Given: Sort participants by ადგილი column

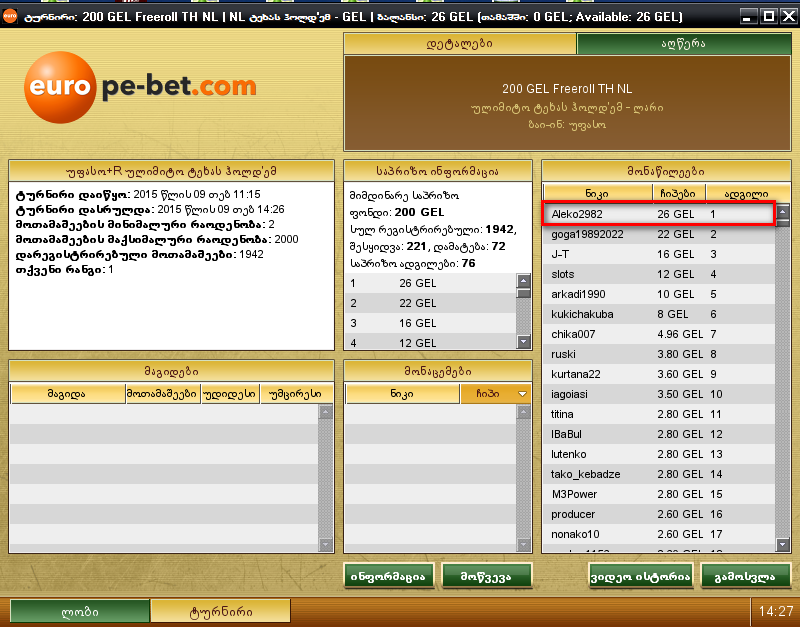Looking at the screenshot, I should pyautogui.click(x=746, y=193).
